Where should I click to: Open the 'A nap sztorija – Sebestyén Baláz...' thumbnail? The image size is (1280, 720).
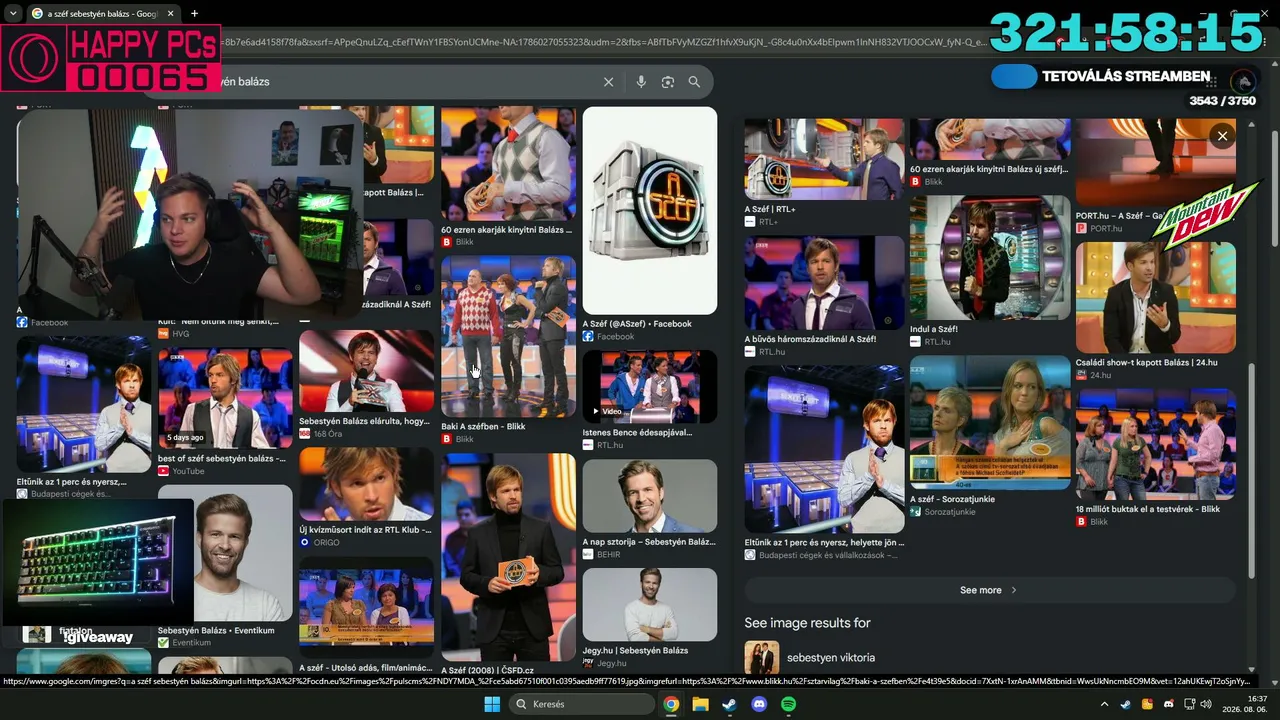[650, 497]
